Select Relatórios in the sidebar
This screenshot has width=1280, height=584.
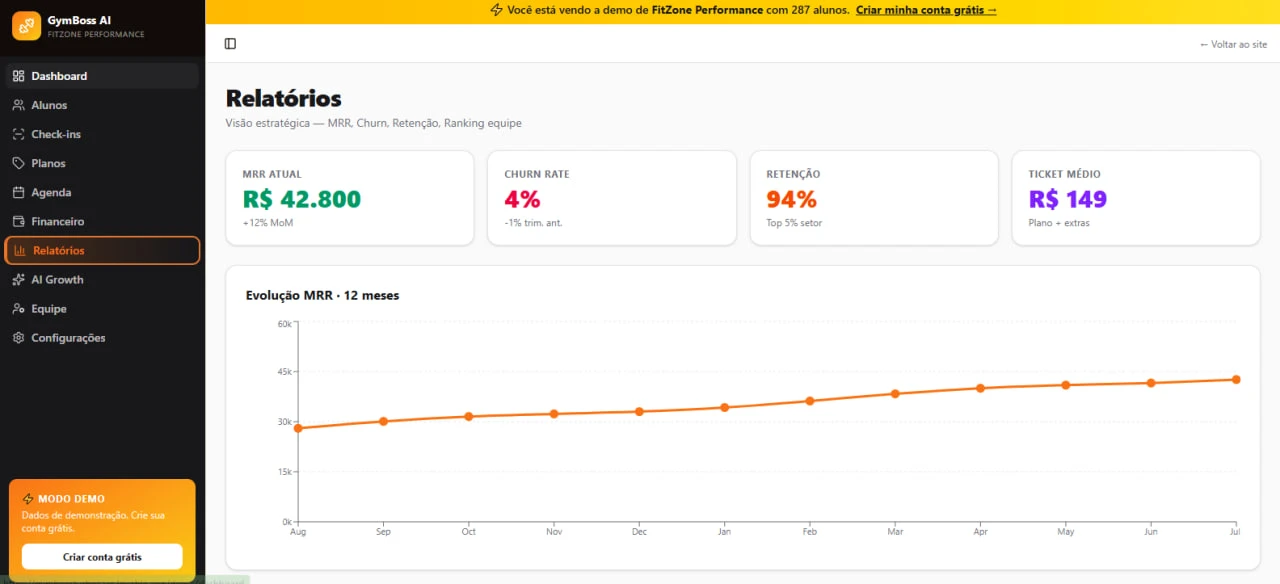102,251
